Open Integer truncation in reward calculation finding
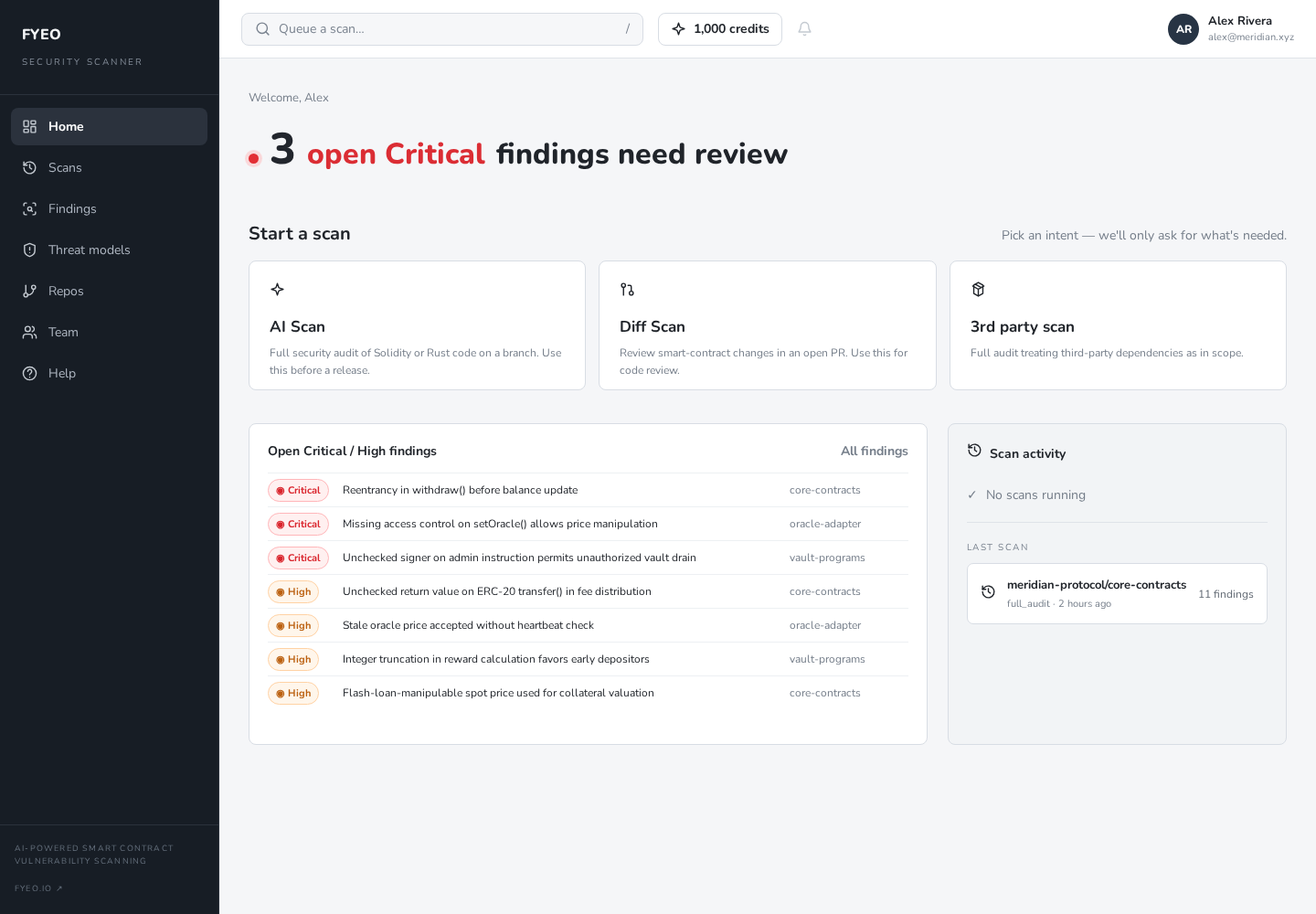This screenshot has width=1316, height=914. coord(588,659)
